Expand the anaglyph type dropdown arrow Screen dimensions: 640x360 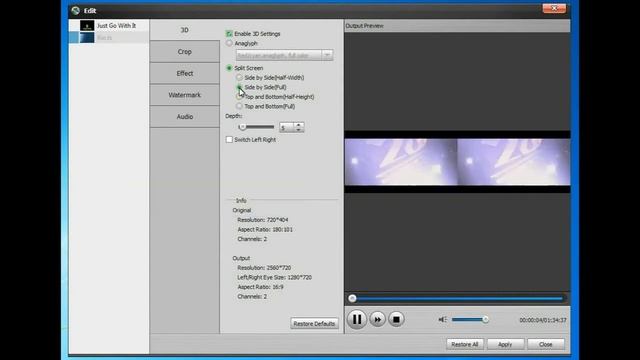(x=327, y=55)
